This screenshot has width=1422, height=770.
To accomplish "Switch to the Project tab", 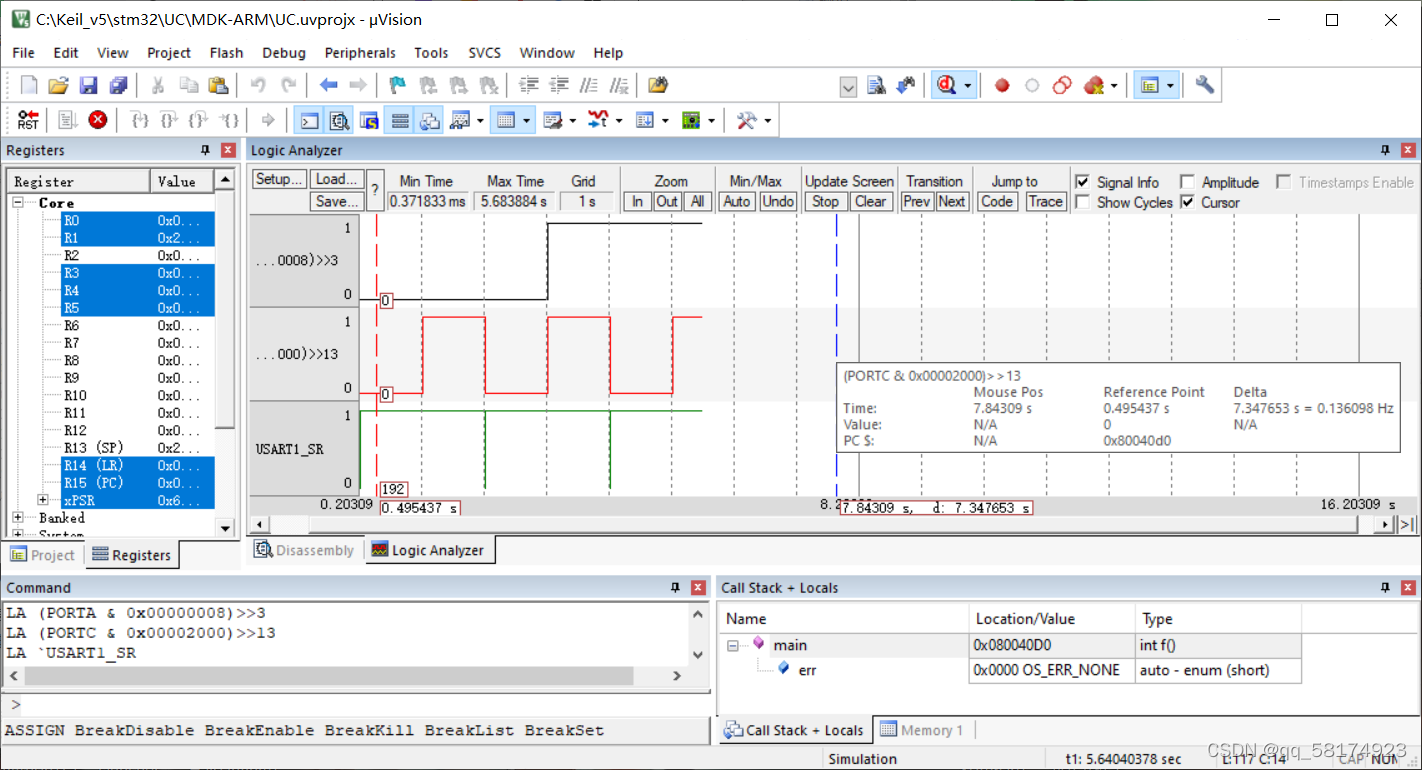I will (x=42, y=555).
